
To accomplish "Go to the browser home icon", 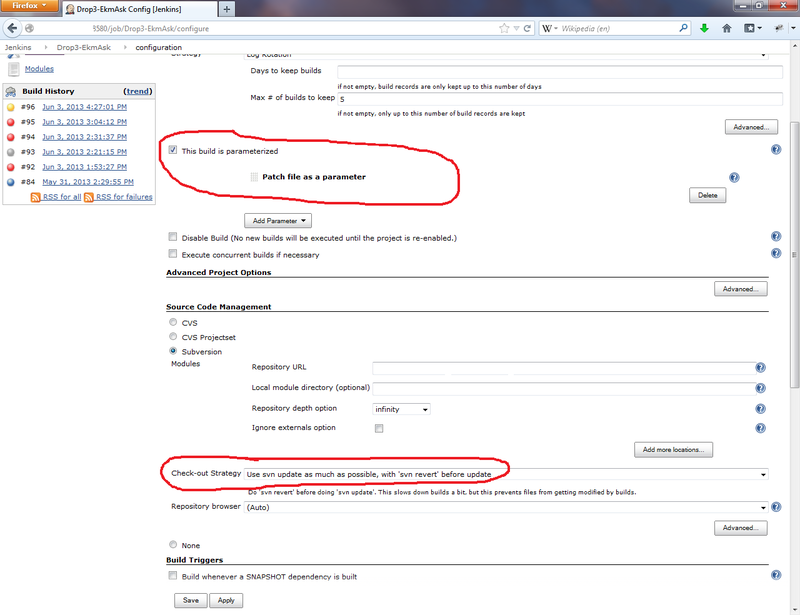I will coord(727,29).
